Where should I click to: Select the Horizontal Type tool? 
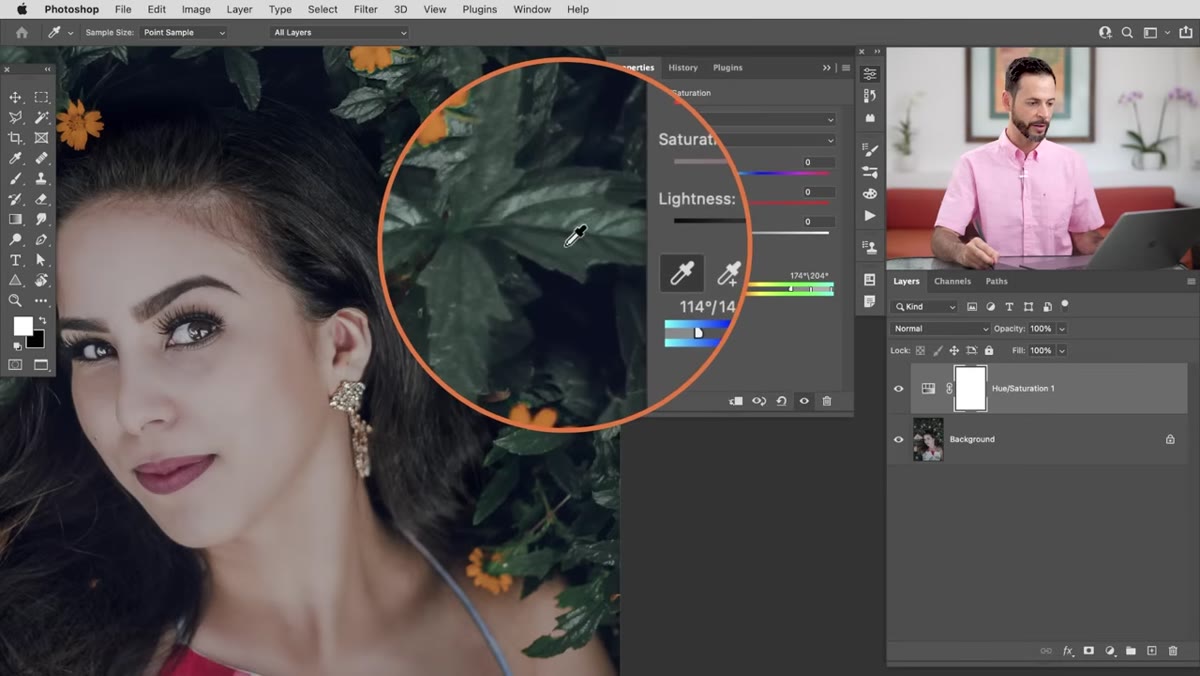[x=15, y=260]
